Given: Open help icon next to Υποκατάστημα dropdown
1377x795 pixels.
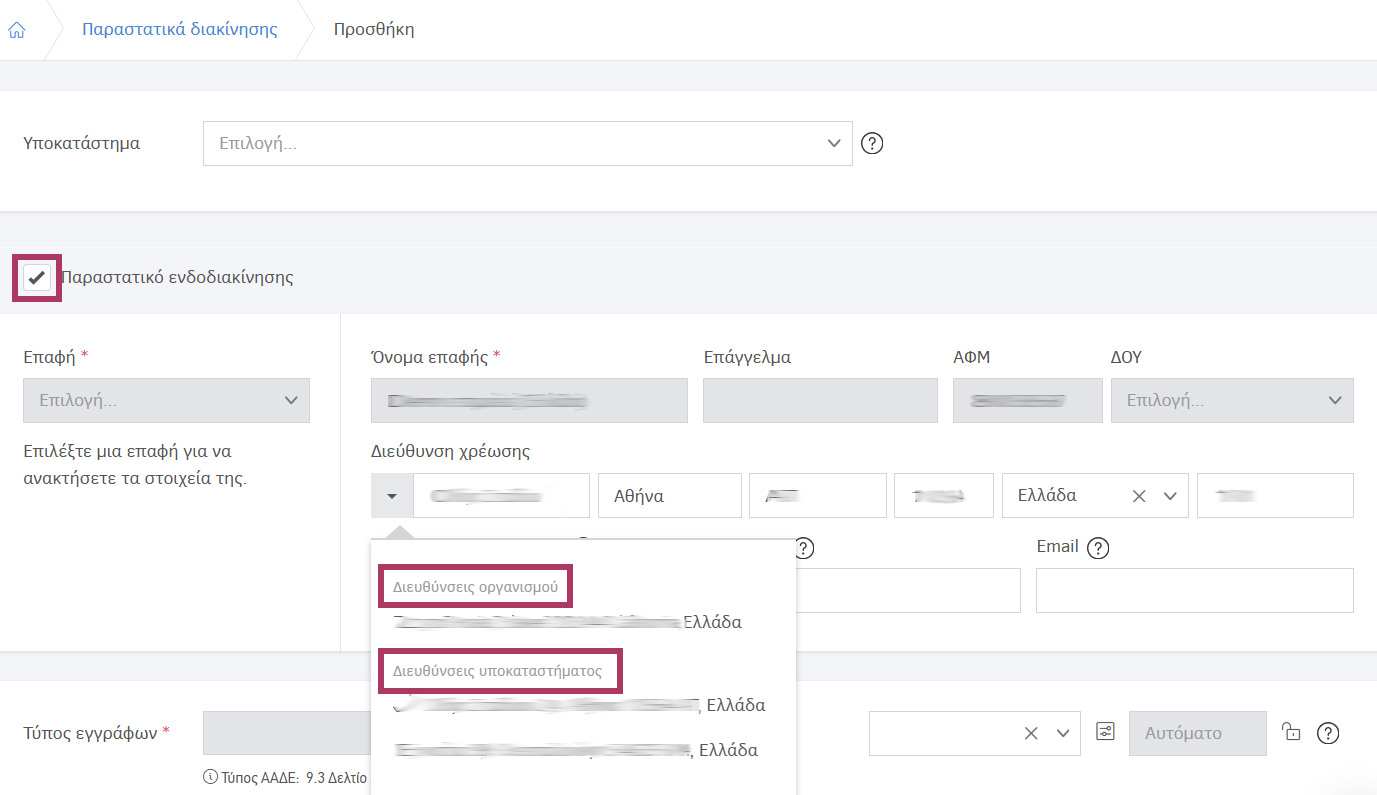Looking at the screenshot, I should (x=872, y=144).
